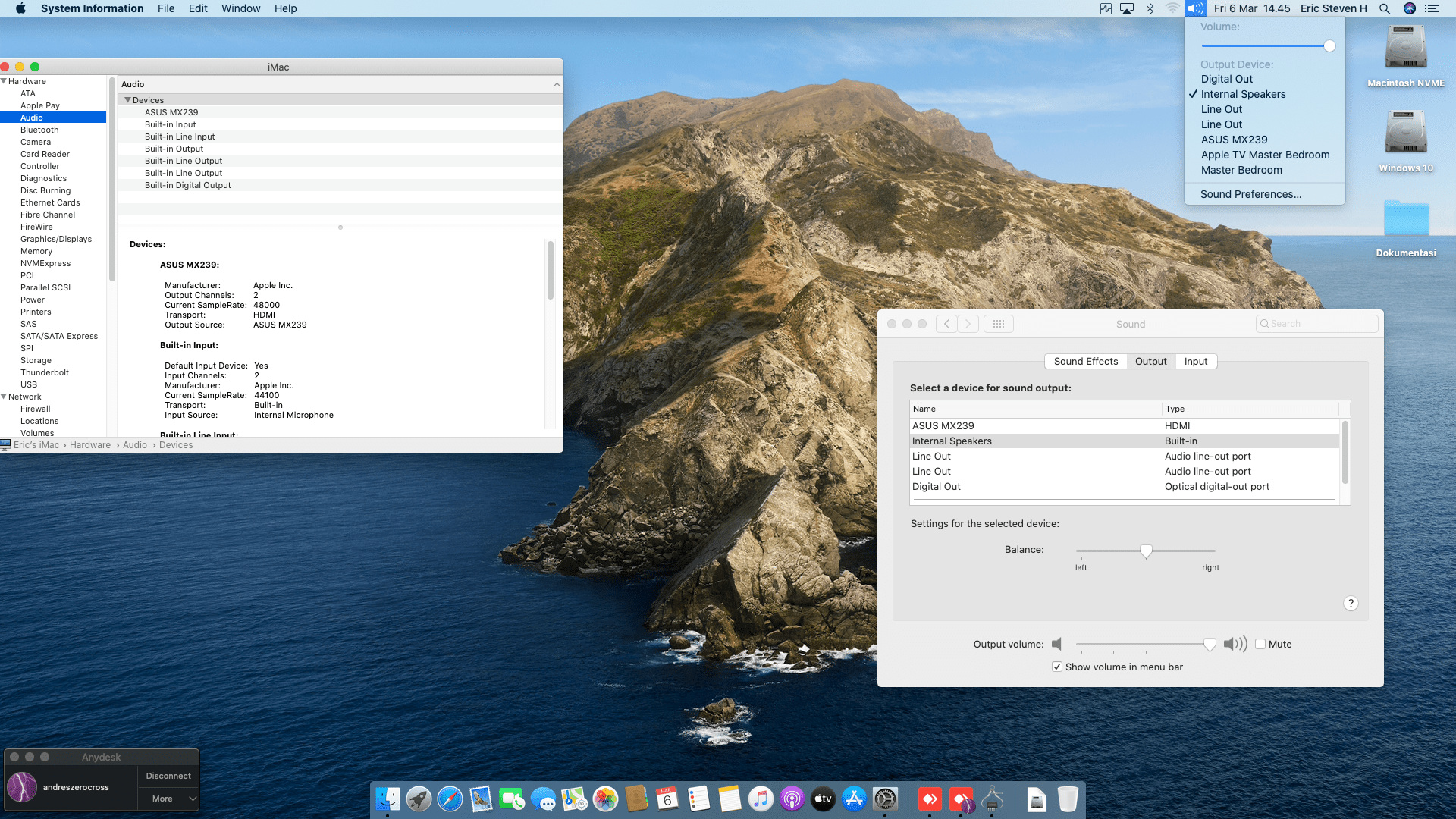Switch to the Sound Effects tab
Viewport: 1456px width, 819px height.
1085,361
